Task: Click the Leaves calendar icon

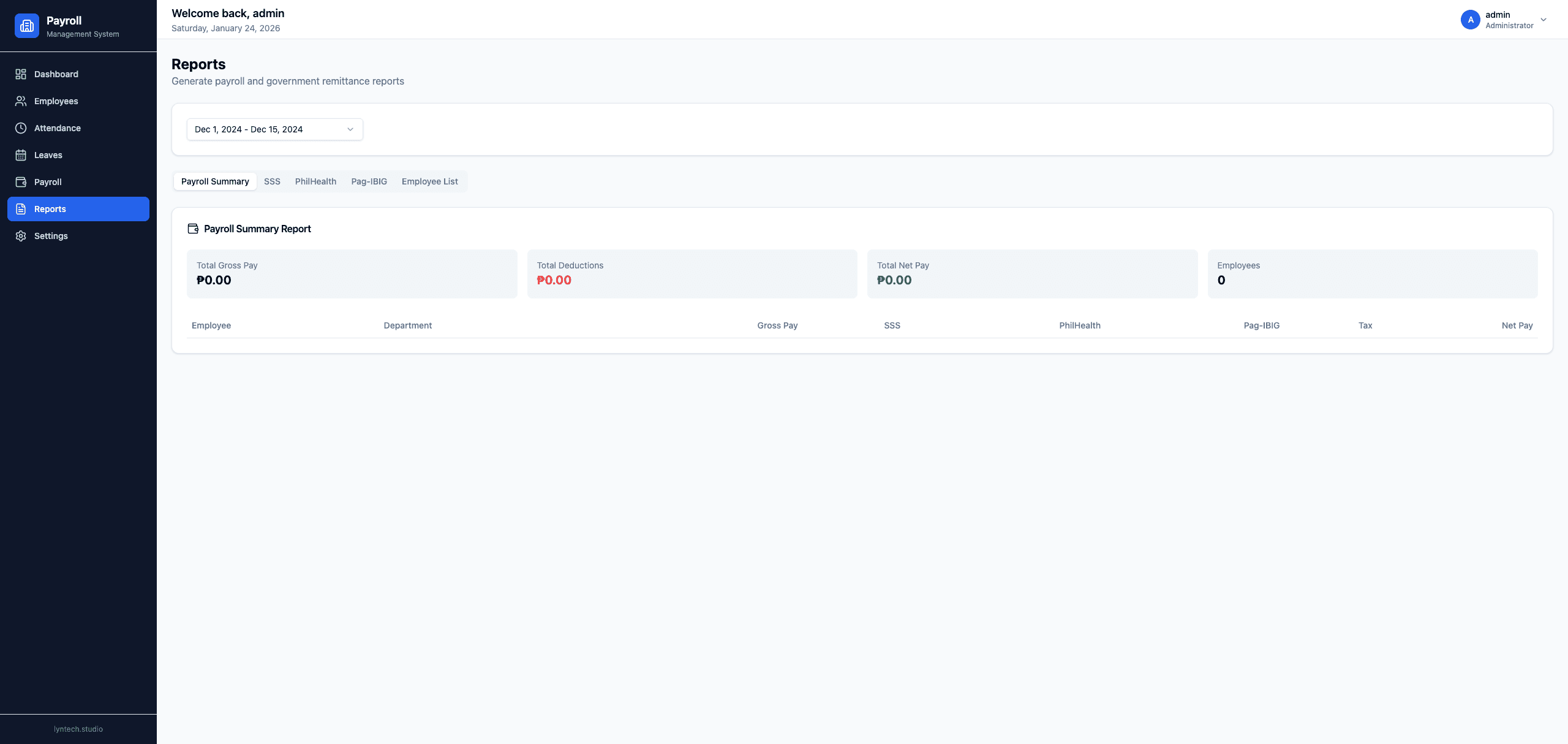Action: point(21,155)
